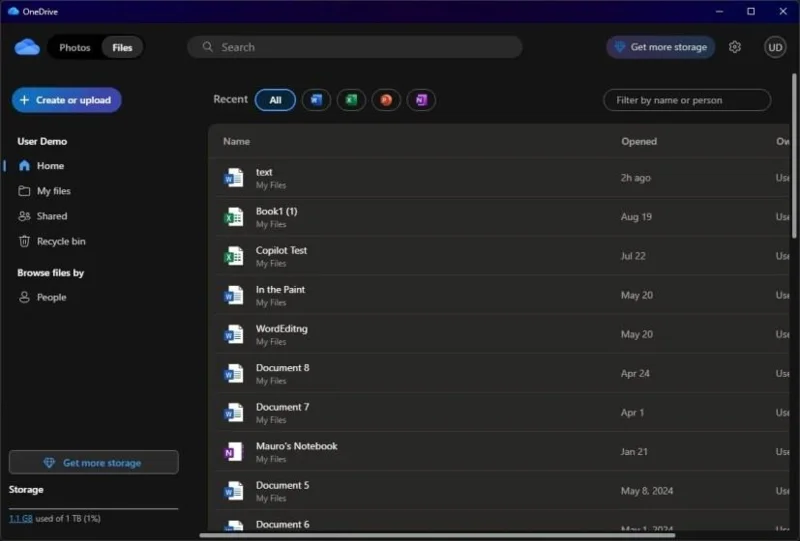Open the Document 7 file
The width and height of the screenshot is (800, 541).
(282, 407)
